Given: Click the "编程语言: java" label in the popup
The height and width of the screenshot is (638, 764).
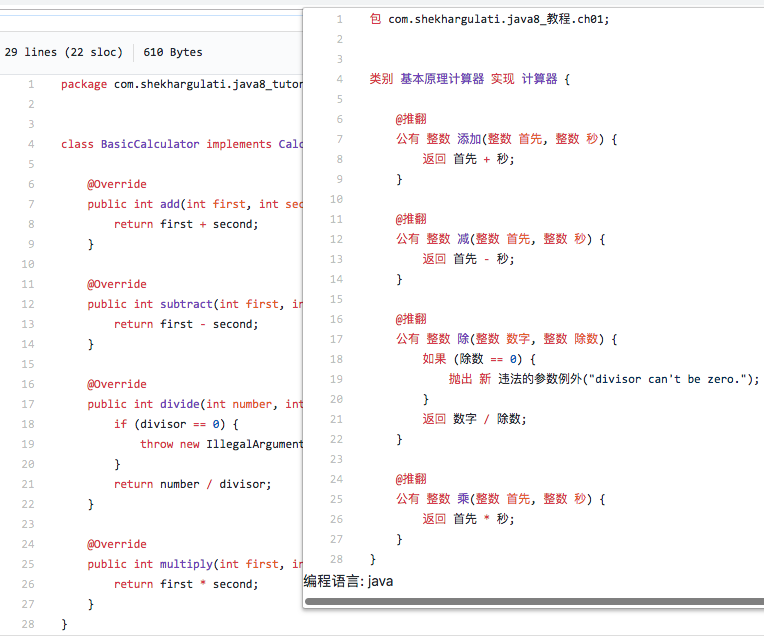Looking at the screenshot, I should click(348, 581).
